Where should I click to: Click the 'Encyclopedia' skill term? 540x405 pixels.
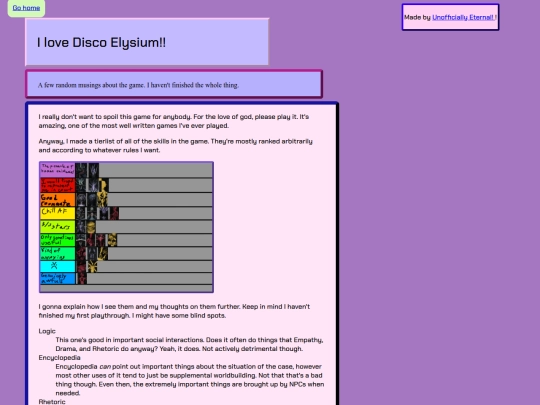coord(59,357)
